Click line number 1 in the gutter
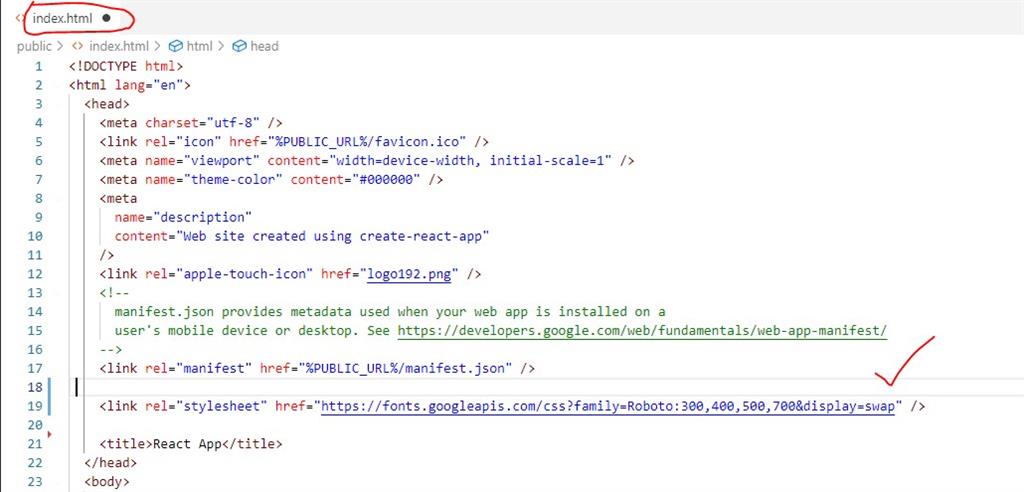The height and width of the screenshot is (492, 1024). pos(39,66)
